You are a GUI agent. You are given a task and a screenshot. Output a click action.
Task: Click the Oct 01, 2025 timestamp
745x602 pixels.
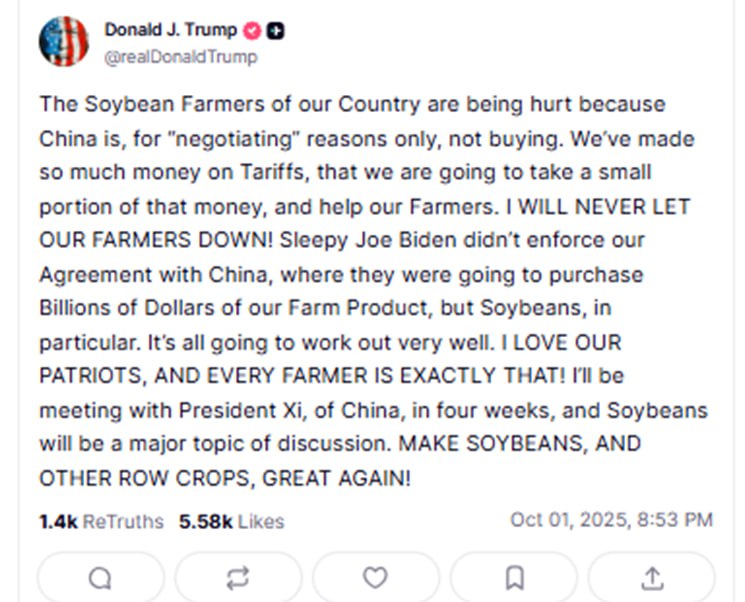[x=611, y=520]
